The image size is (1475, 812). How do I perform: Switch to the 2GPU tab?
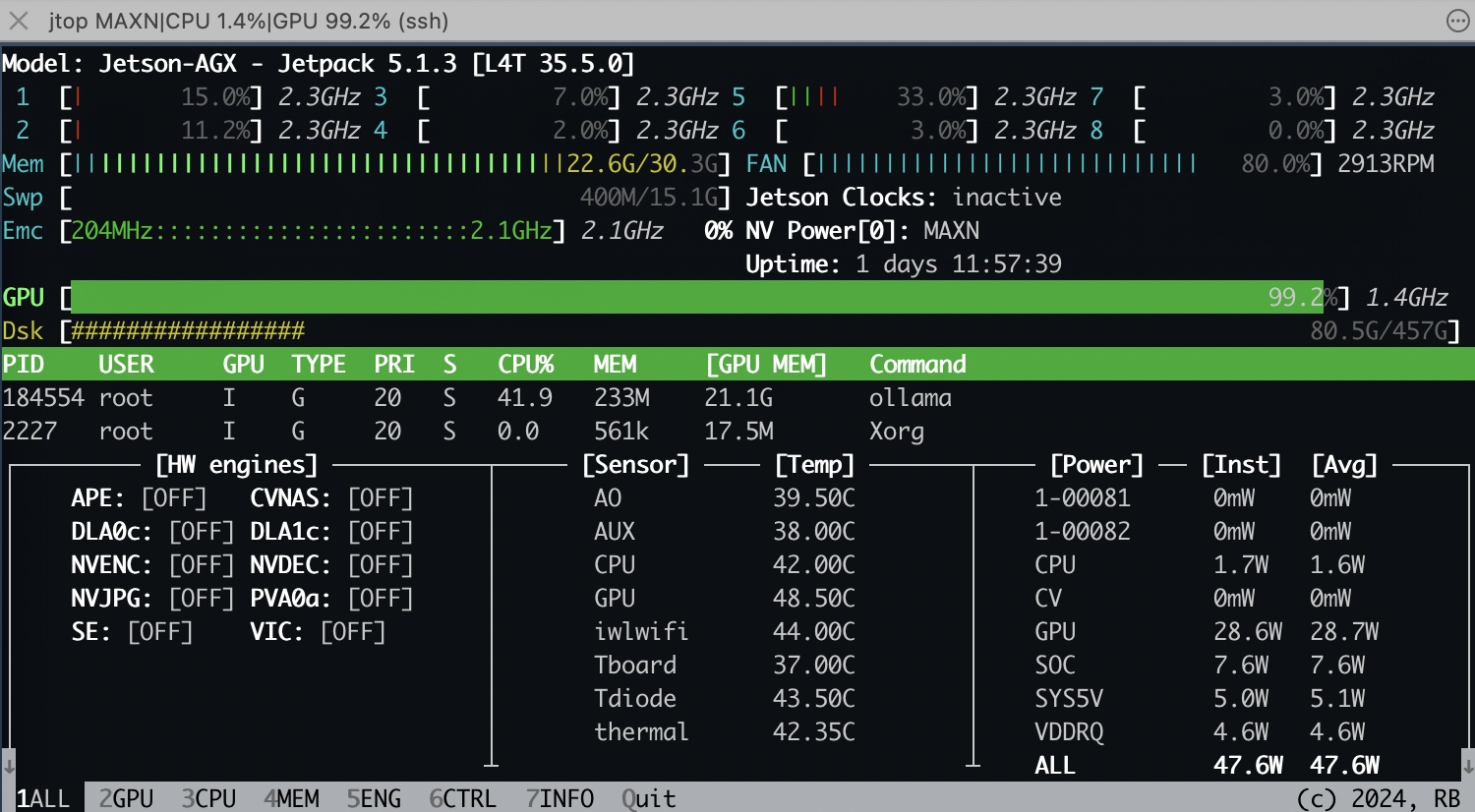(x=126, y=798)
